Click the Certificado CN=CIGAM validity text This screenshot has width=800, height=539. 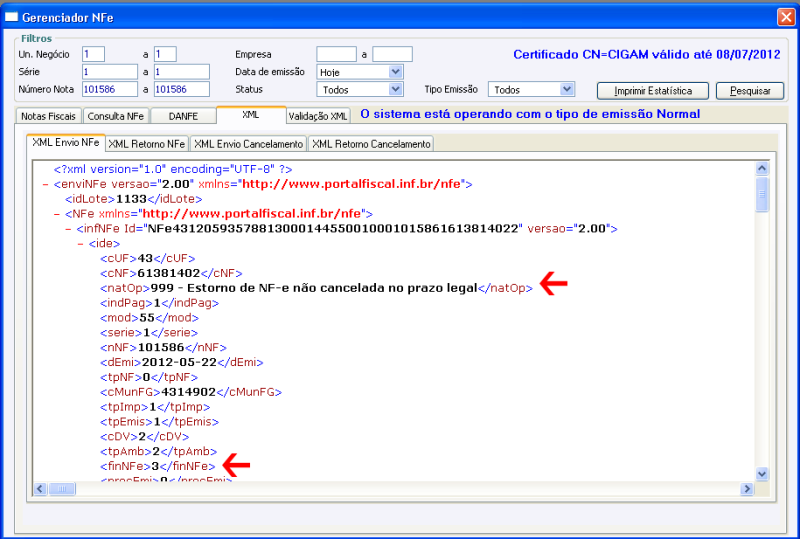[x=646, y=55]
